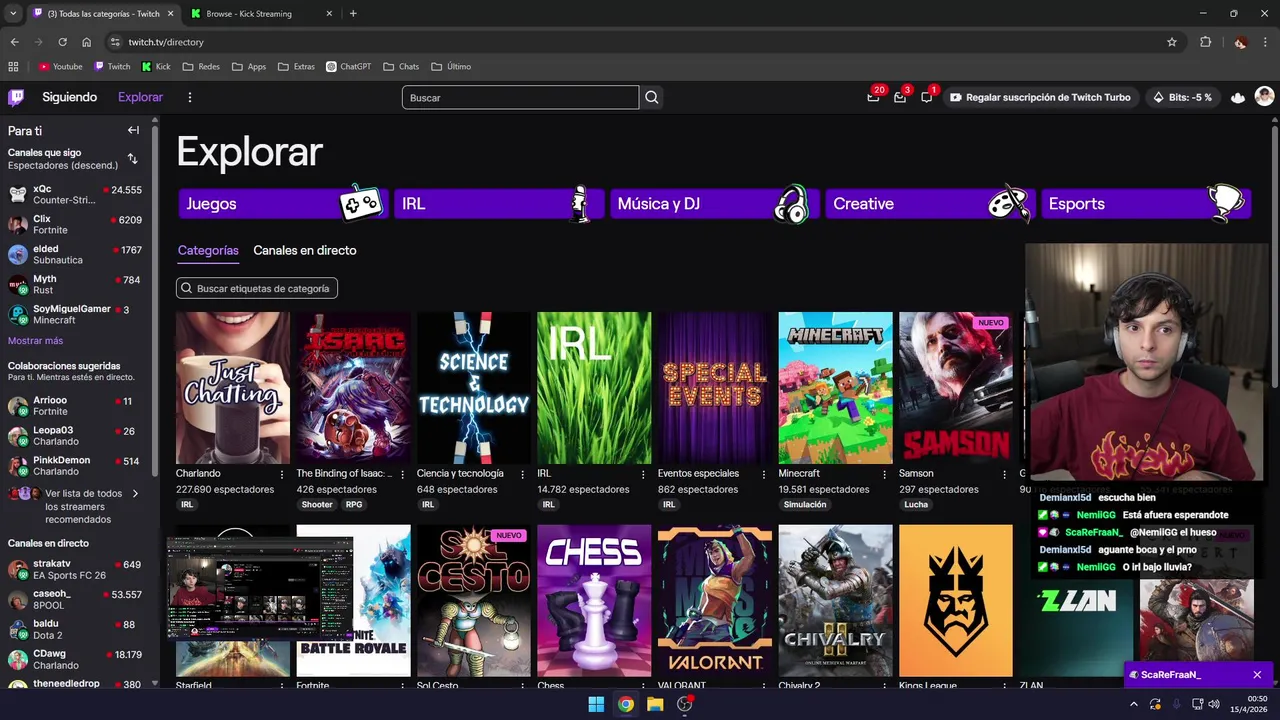1280x720 pixels.
Task: Open the VALORANT category thumbnail
Action: pos(715,601)
